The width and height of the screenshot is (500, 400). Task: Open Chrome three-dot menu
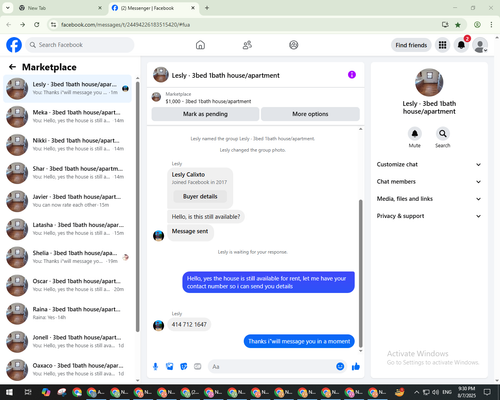[491, 25]
